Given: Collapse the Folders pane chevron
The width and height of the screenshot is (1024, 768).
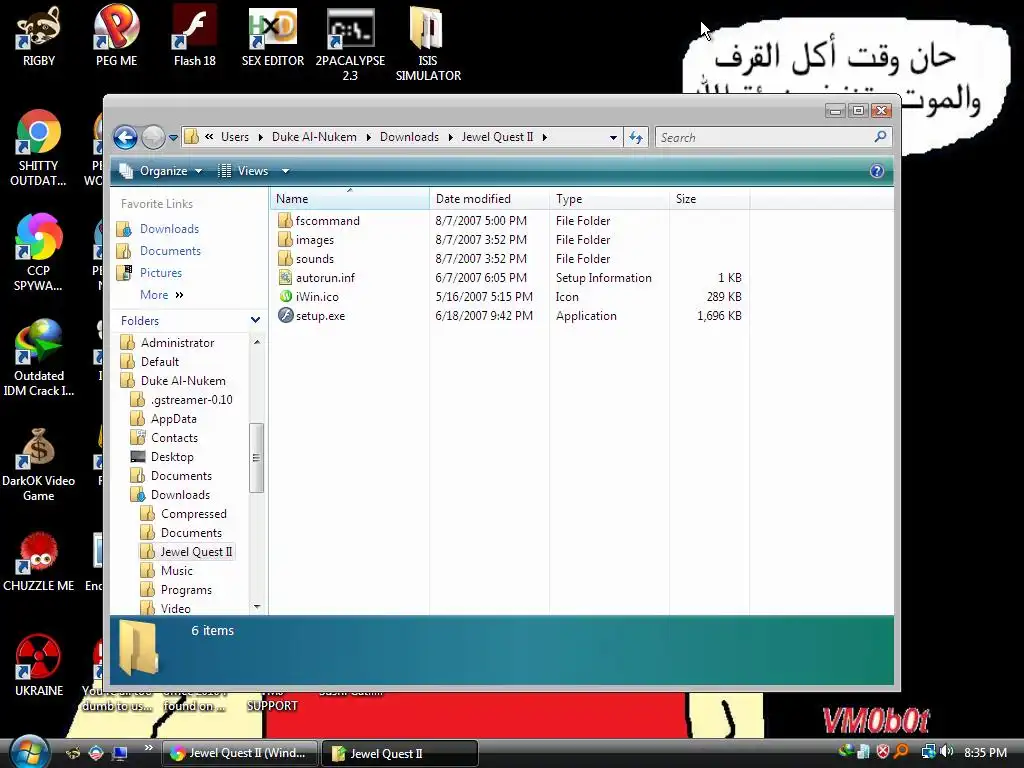Looking at the screenshot, I should [x=255, y=320].
